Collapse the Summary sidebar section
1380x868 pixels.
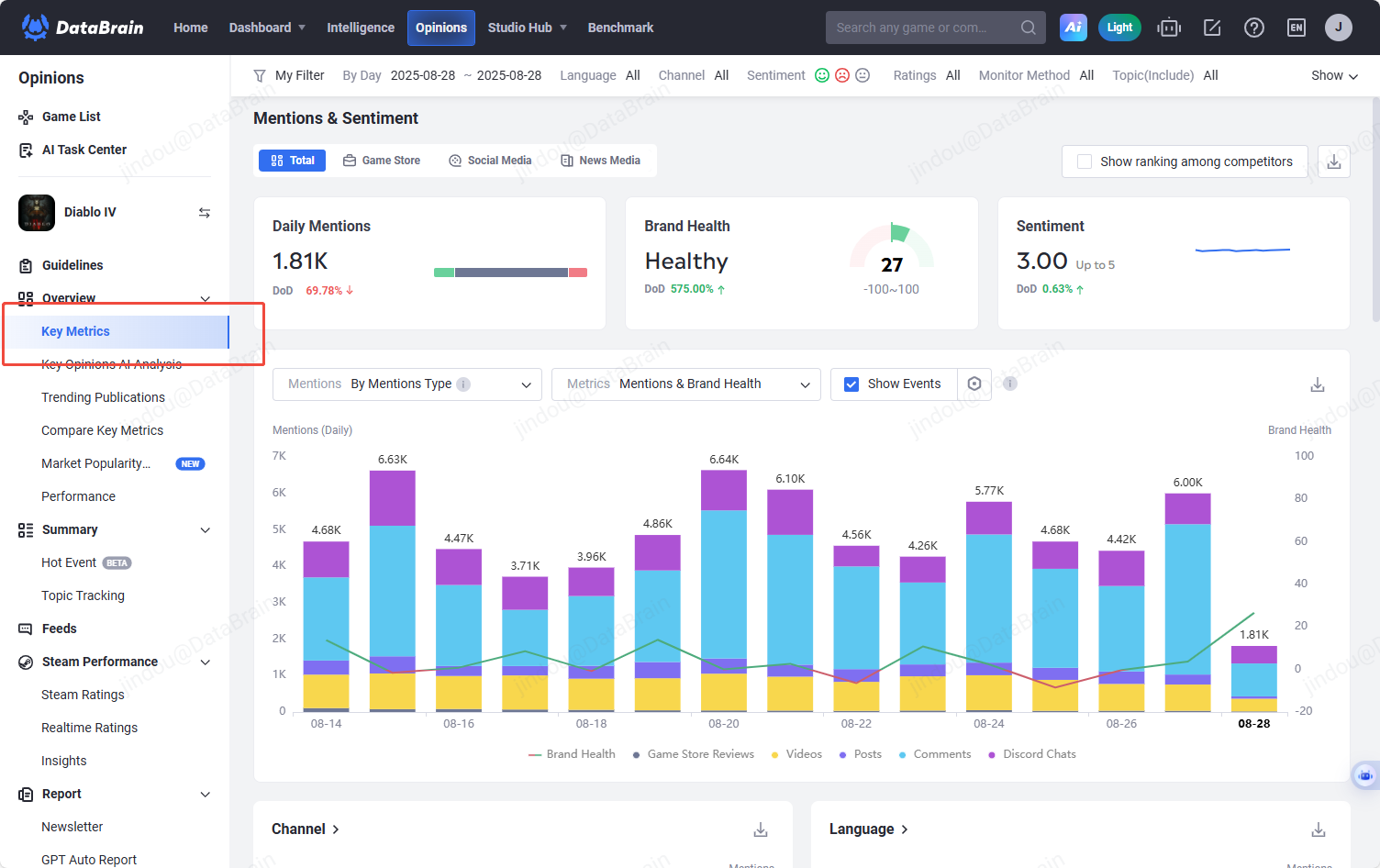206,529
